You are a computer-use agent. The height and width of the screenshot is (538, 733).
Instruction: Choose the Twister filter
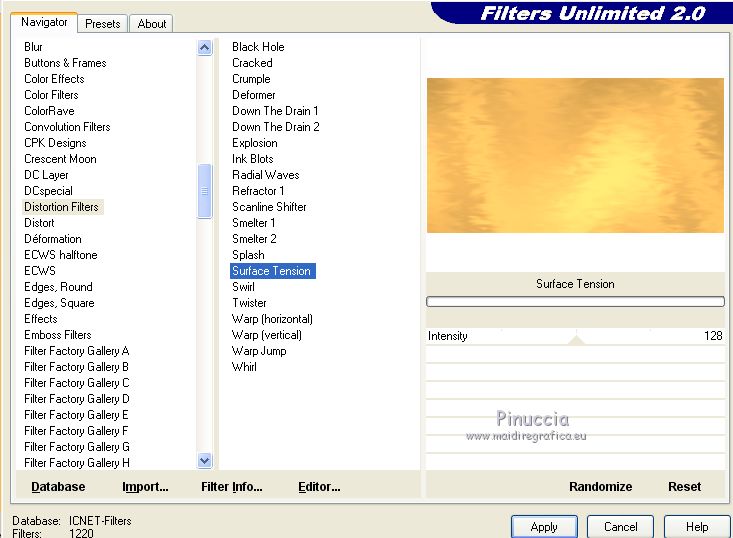pos(249,303)
